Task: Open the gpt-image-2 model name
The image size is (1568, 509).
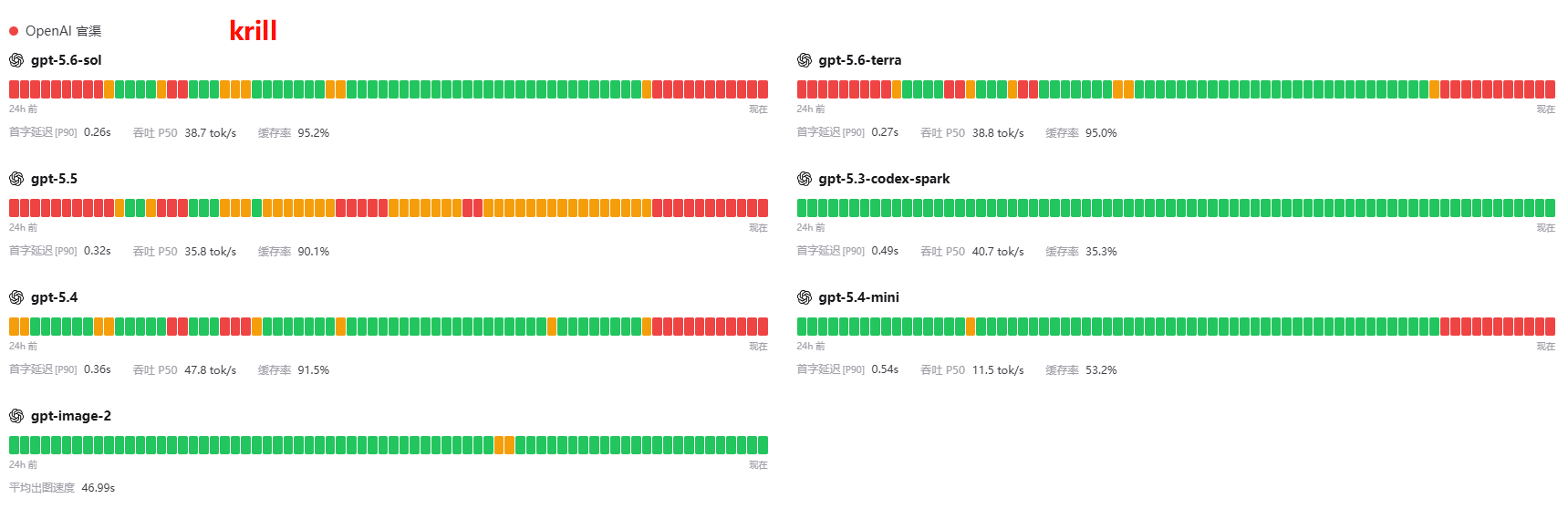Action: [x=71, y=416]
